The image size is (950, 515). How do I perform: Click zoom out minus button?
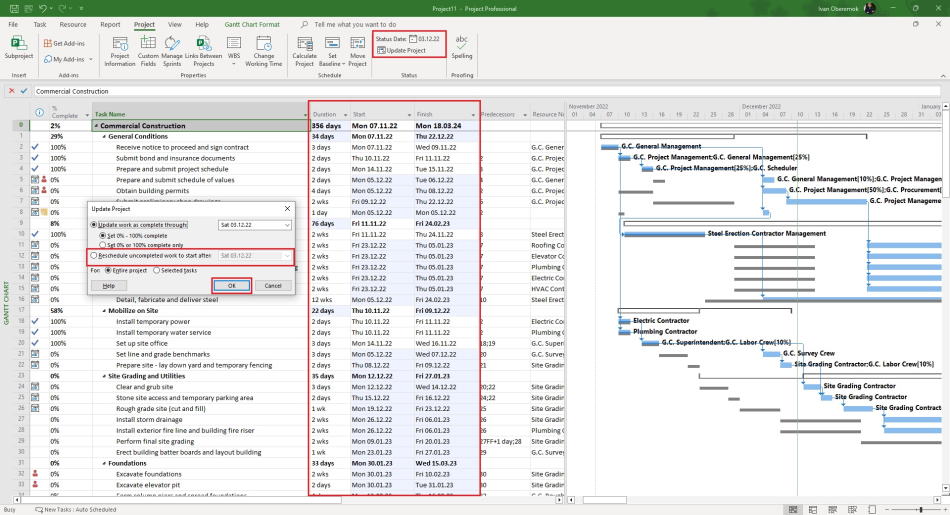coord(887,510)
